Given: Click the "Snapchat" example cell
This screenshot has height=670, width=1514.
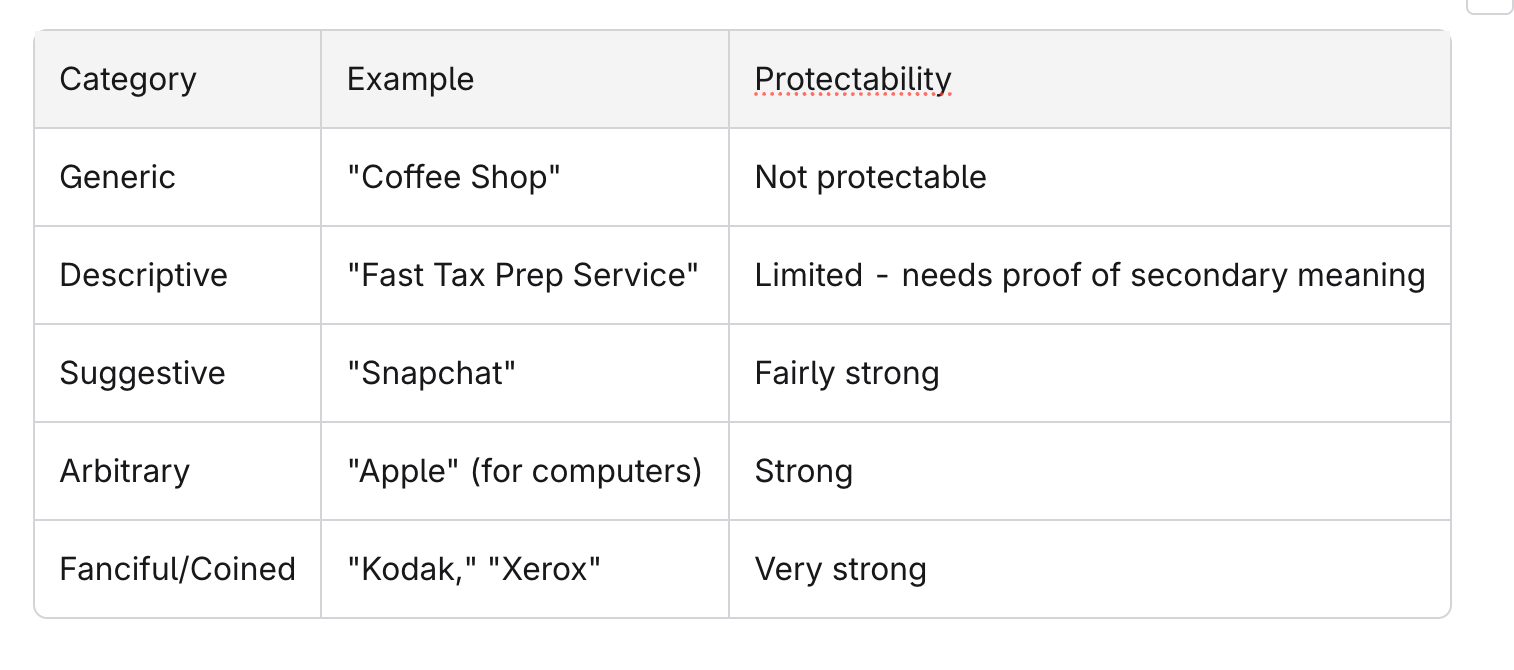Looking at the screenshot, I should click(x=525, y=373).
